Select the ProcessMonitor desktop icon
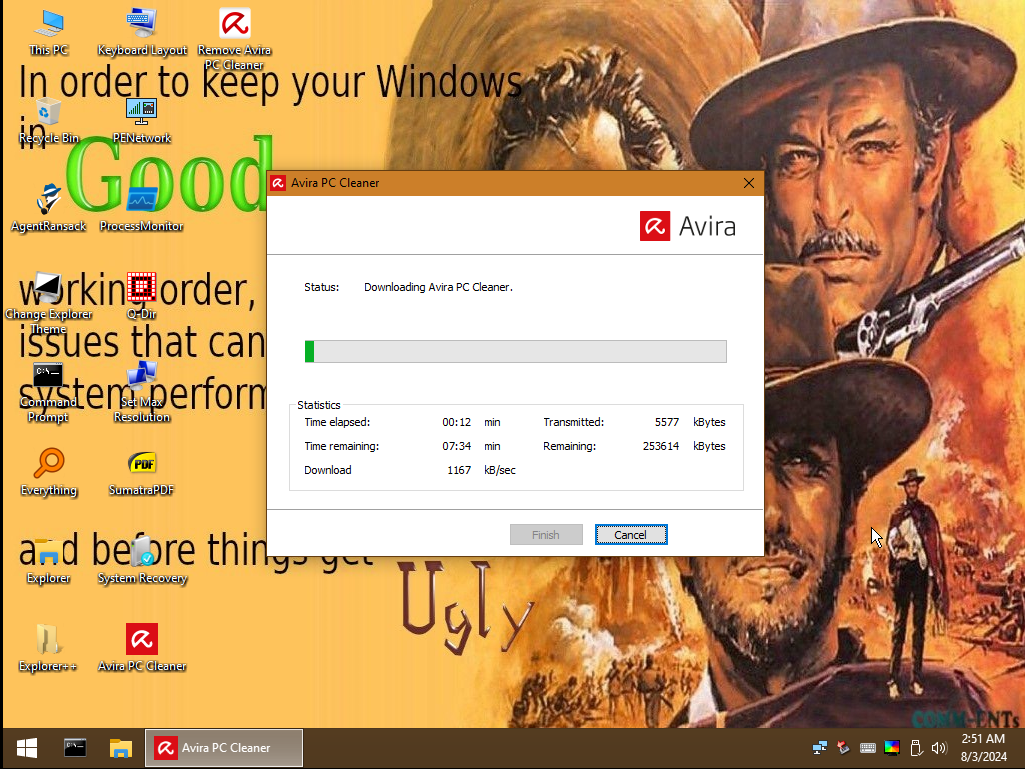Screen dimensions: 1025x769 click(x=142, y=209)
